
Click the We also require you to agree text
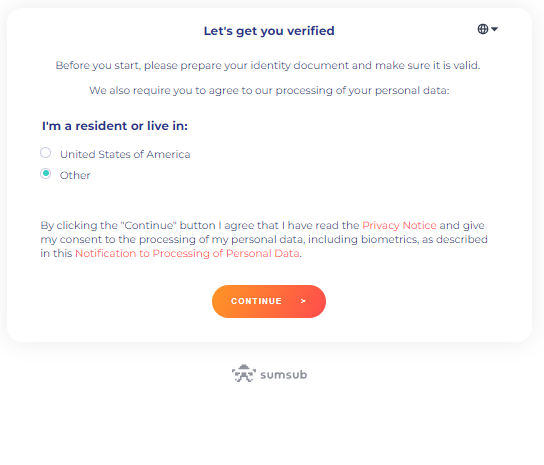(x=269, y=91)
